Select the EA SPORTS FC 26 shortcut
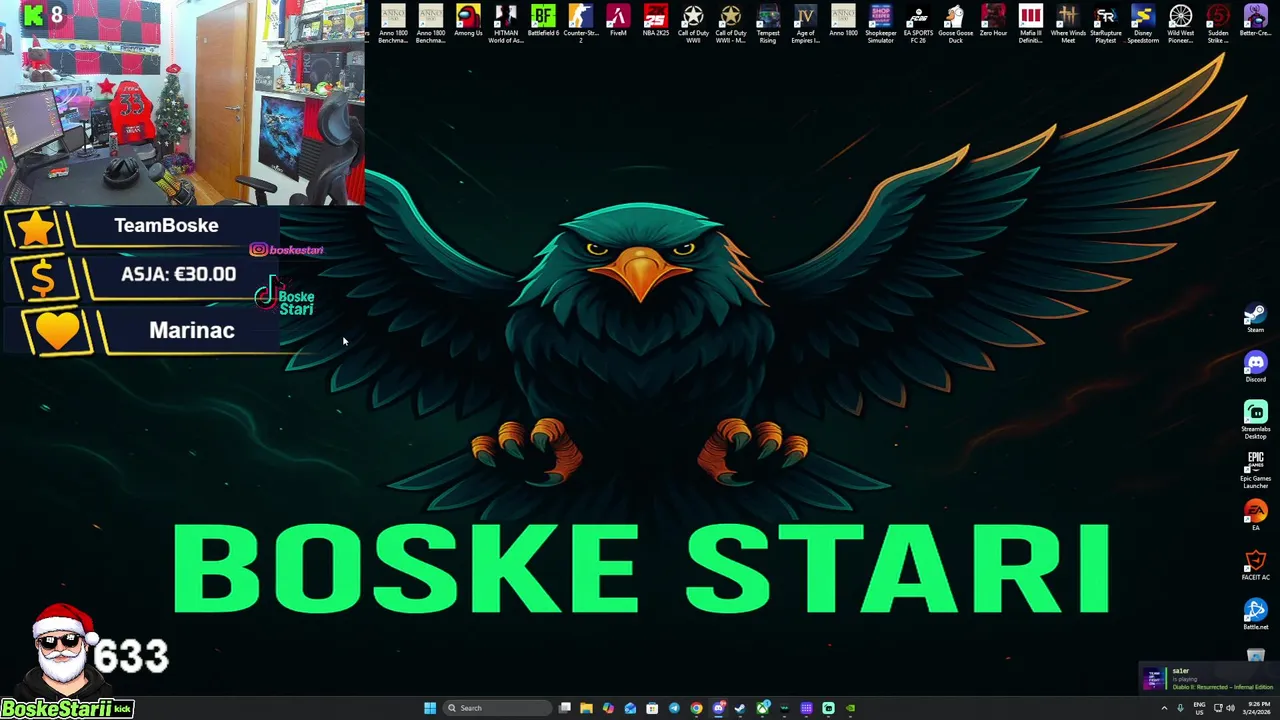 pyautogui.click(x=918, y=24)
